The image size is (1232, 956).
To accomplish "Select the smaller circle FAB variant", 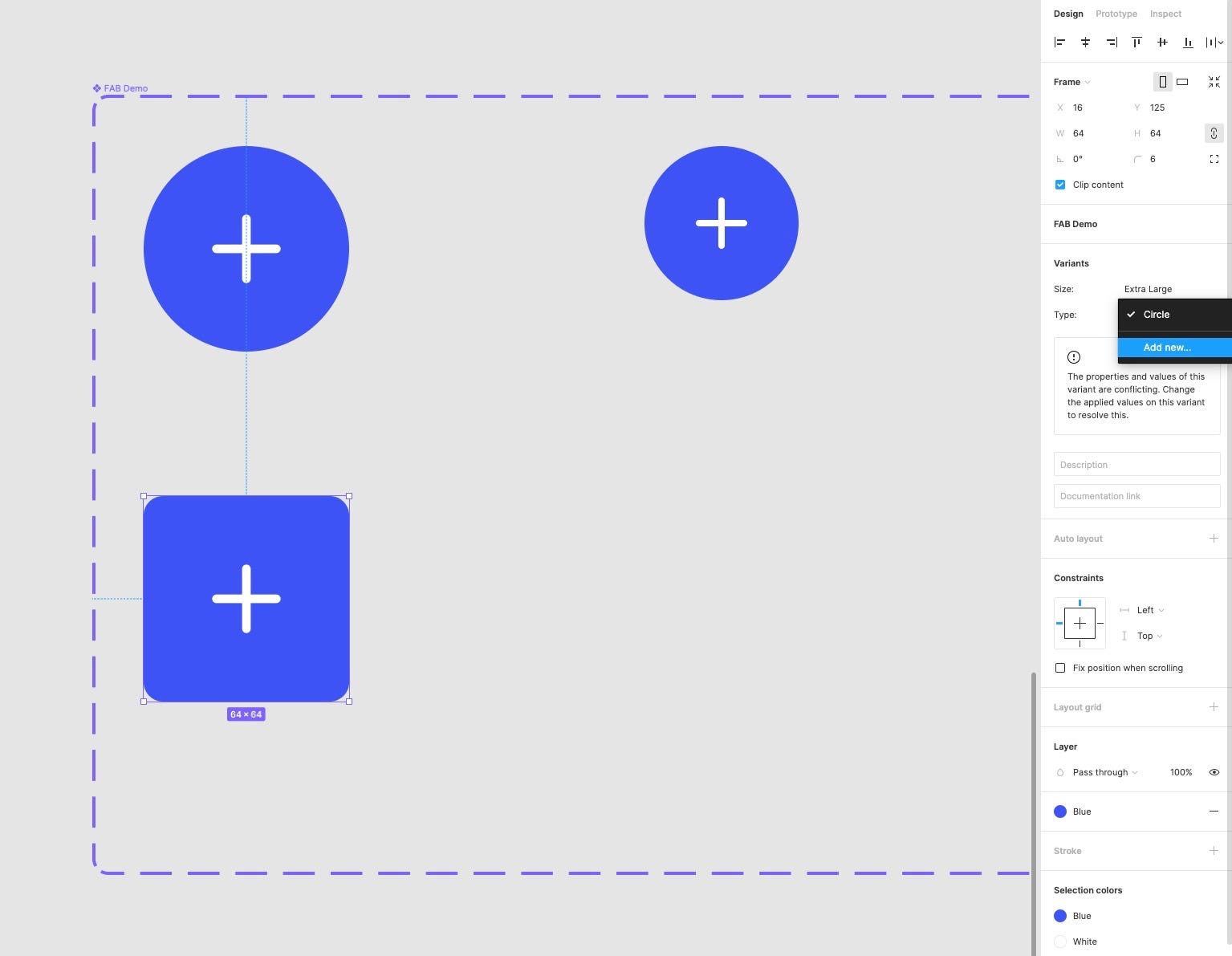I will pos(722,223).
